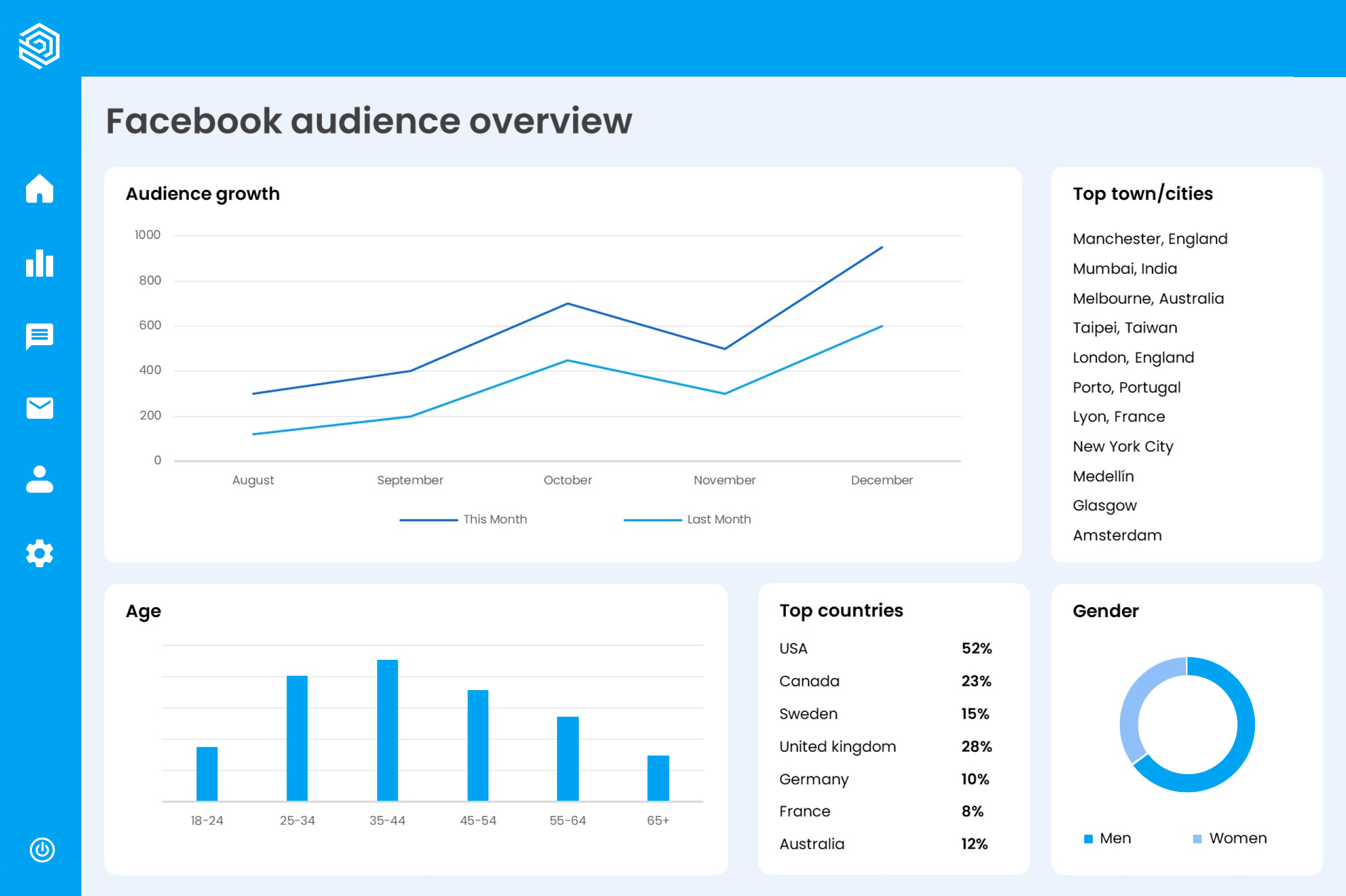Click the December peak of This Month line
The width and height of the screenshot is (1346, 896).
click(882, 247)
